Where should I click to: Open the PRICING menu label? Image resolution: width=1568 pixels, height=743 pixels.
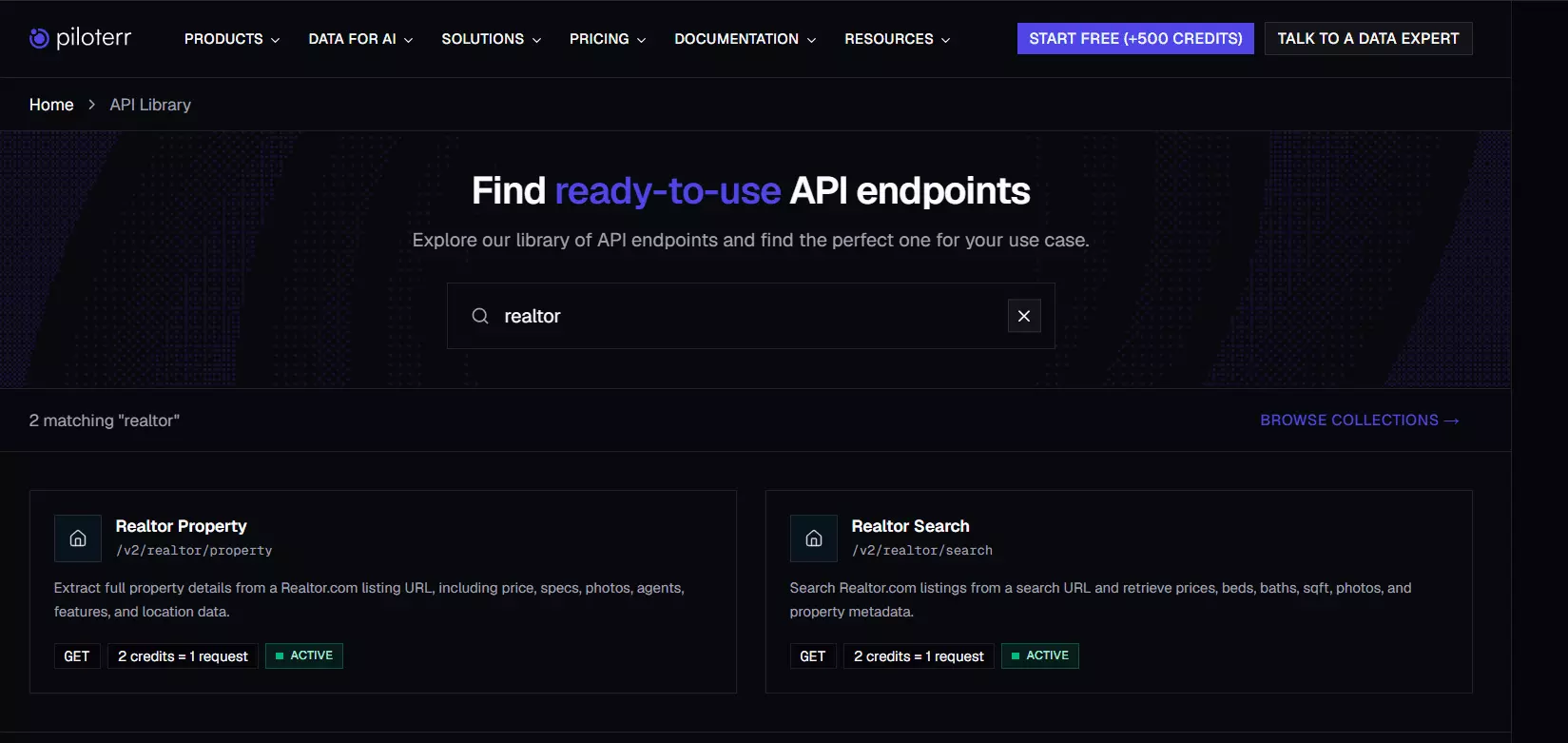point(599,39)
